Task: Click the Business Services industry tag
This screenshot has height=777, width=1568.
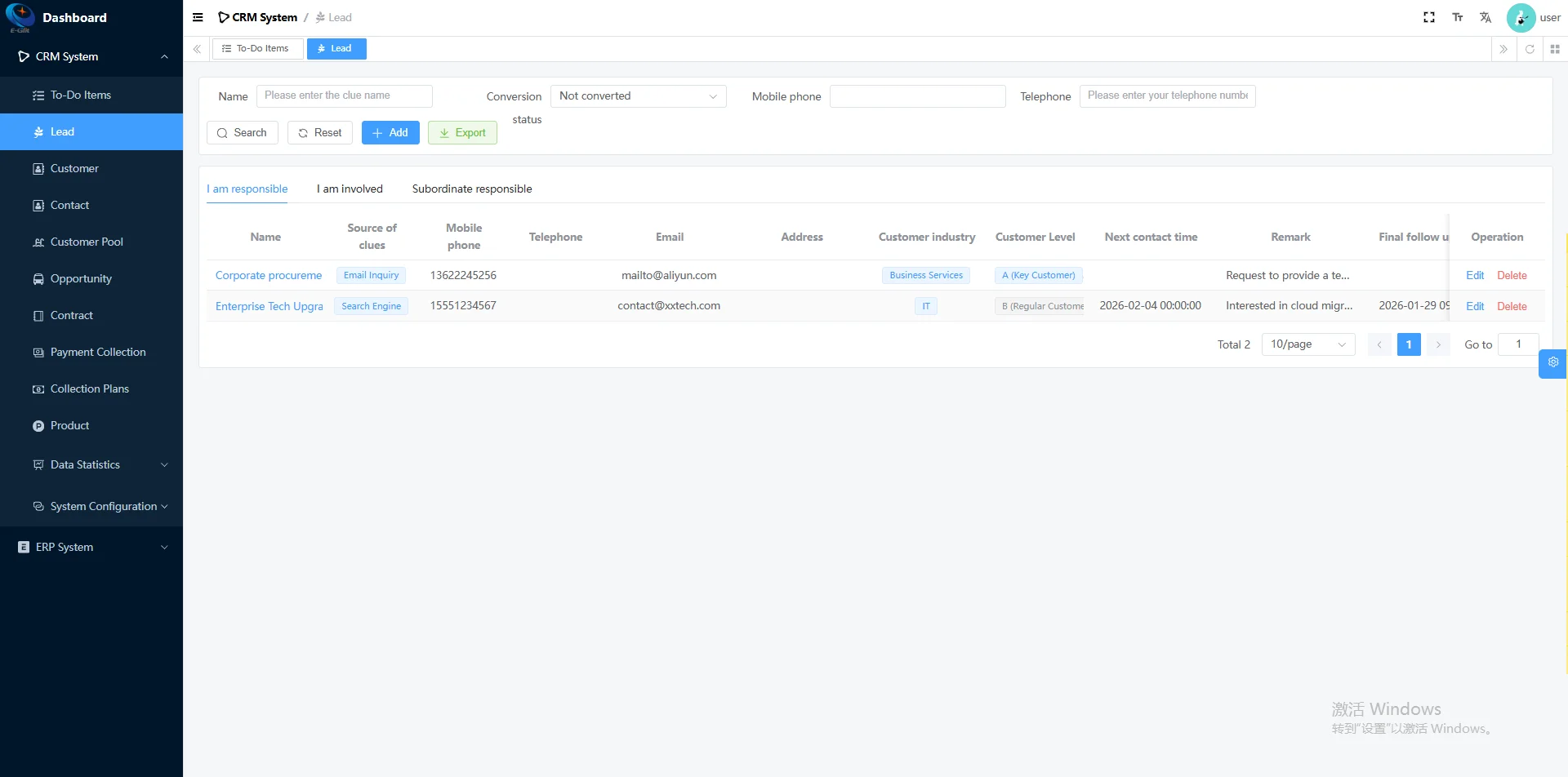Action: pyautogui.click(x=926, y=275)
